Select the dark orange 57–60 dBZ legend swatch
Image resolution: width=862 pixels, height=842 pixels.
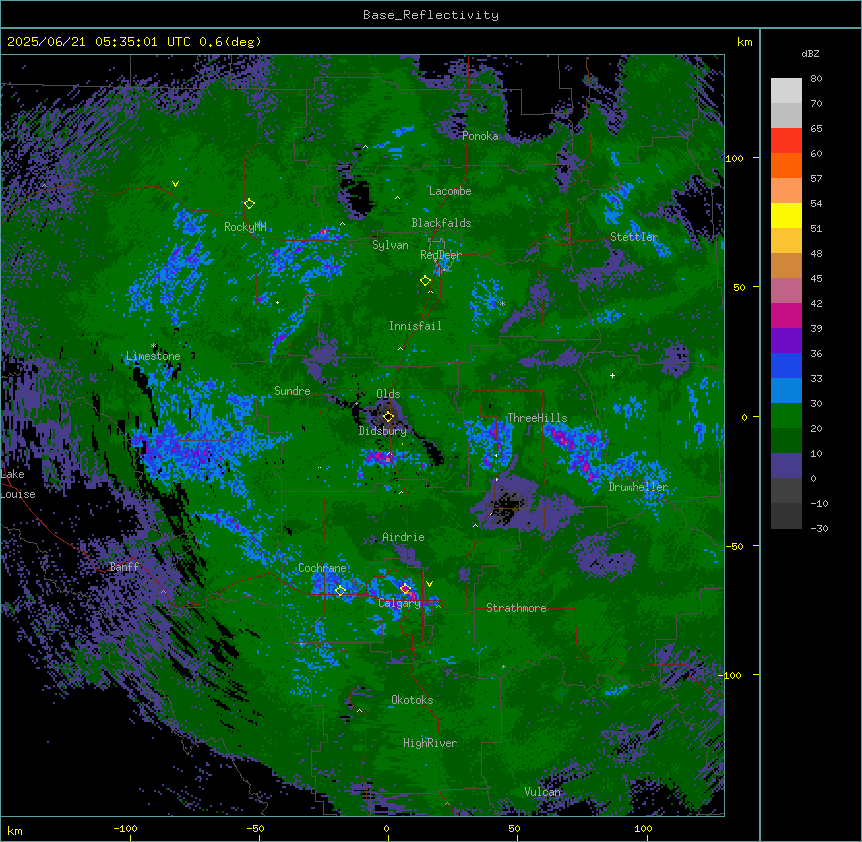(x=786, y=165)
